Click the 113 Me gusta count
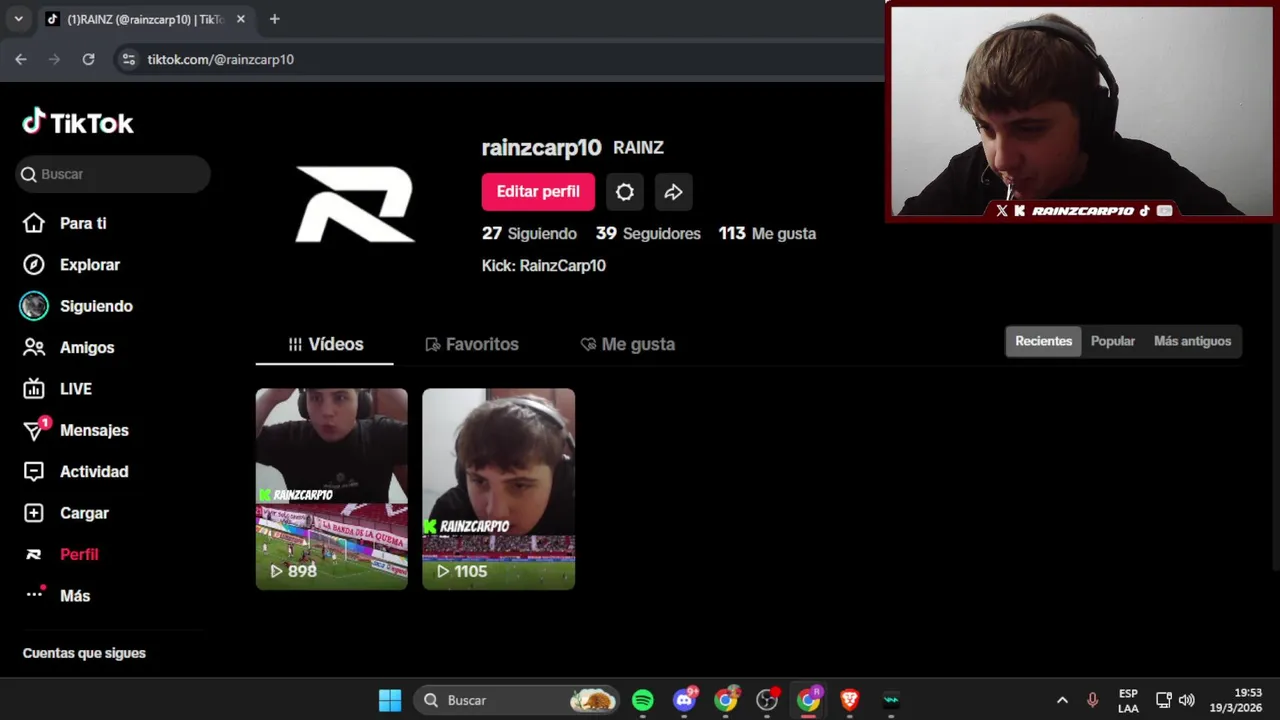This screenshot has height=720, width=1280. point(767,233)
